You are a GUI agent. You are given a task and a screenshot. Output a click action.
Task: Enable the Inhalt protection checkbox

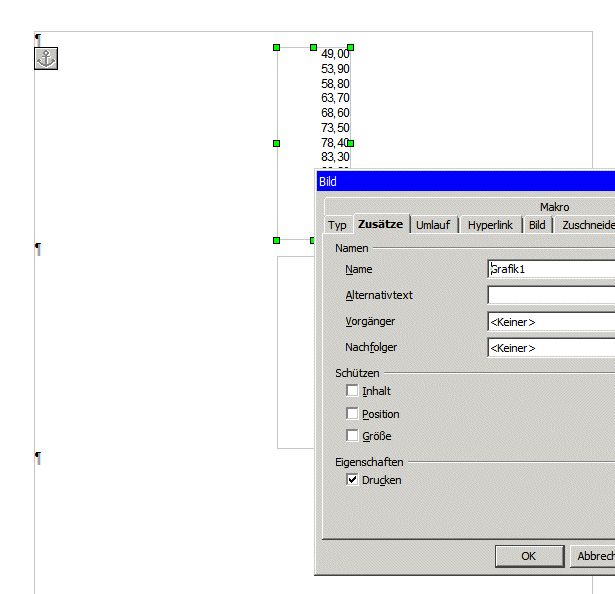tap(352, 391)
